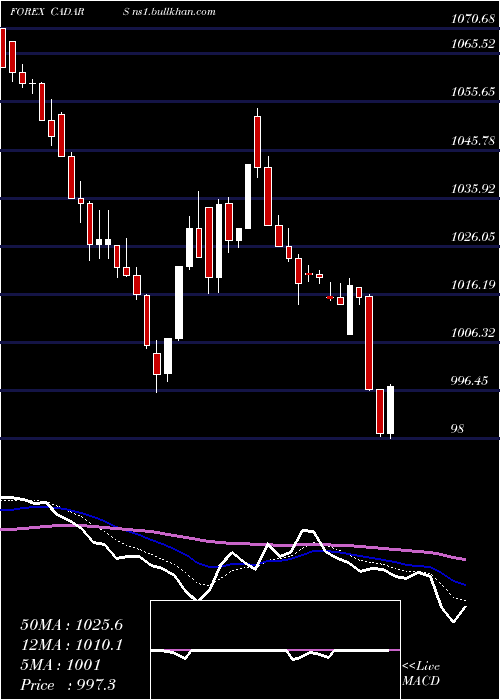This screenshot has width=500, height=700.
Task: Click the 1006.32 price axis label
Action: [473, 333]
